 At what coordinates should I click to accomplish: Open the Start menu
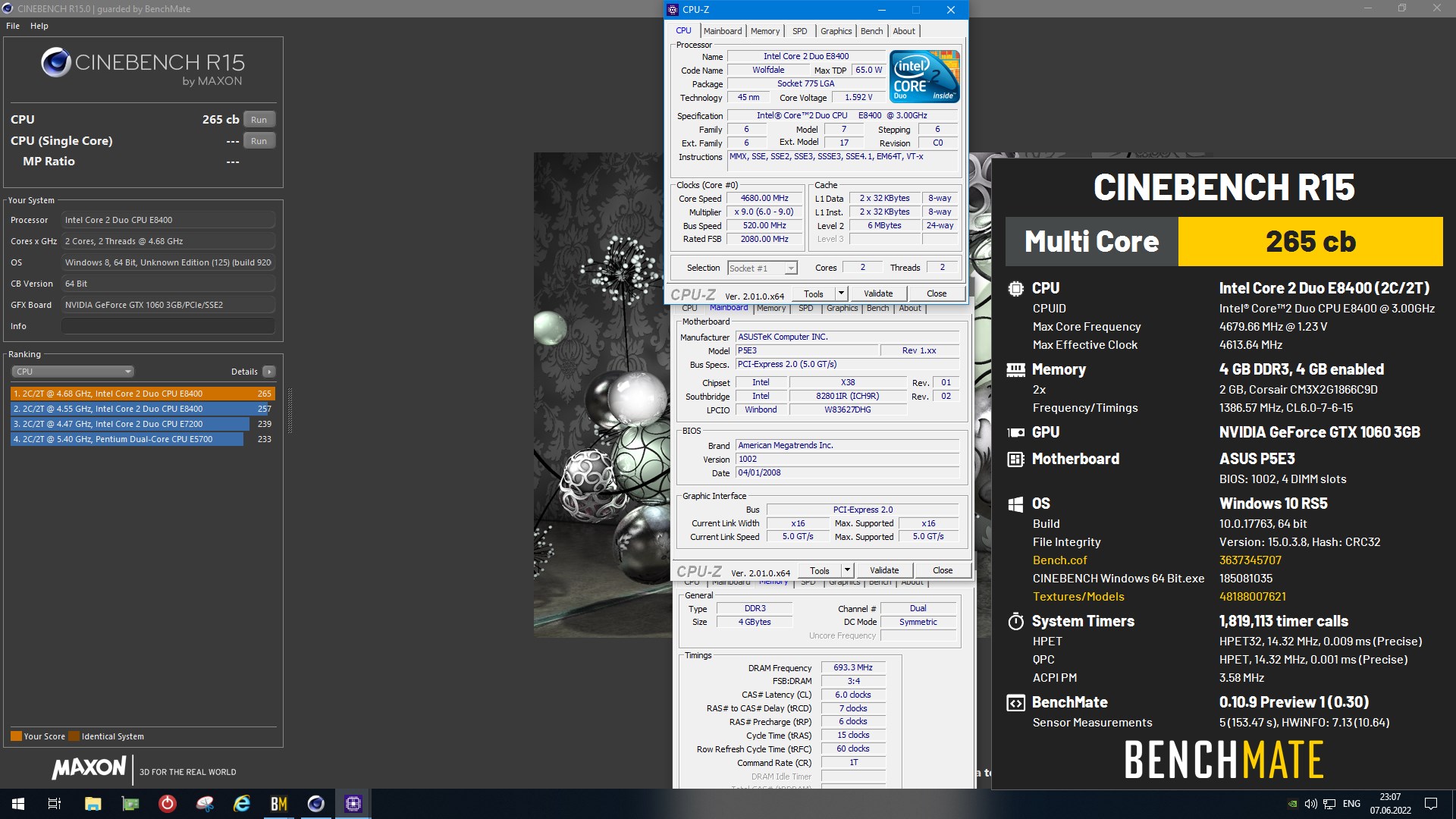pyautogui.click(x=18, y=804)
